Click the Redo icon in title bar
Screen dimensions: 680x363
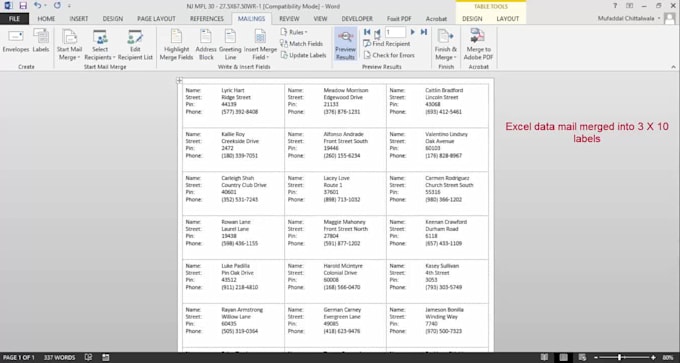pyautogui.click(x=57, y=6)
